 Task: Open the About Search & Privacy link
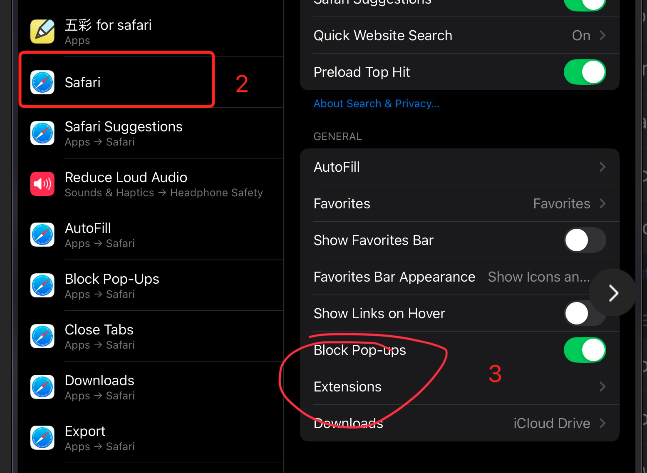click(x=376, y=104)
